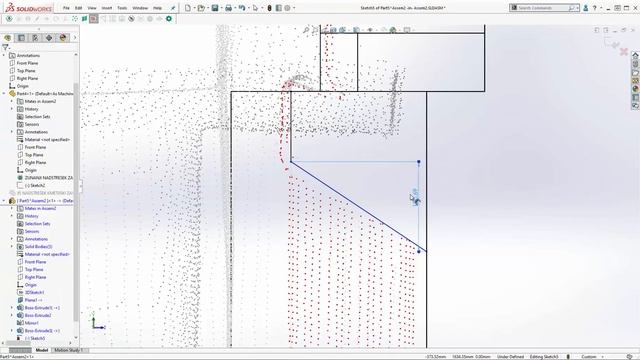Click the Options gear icon
Image resolution: width=640 pixels, height=360 pixels.
(287, 8)
